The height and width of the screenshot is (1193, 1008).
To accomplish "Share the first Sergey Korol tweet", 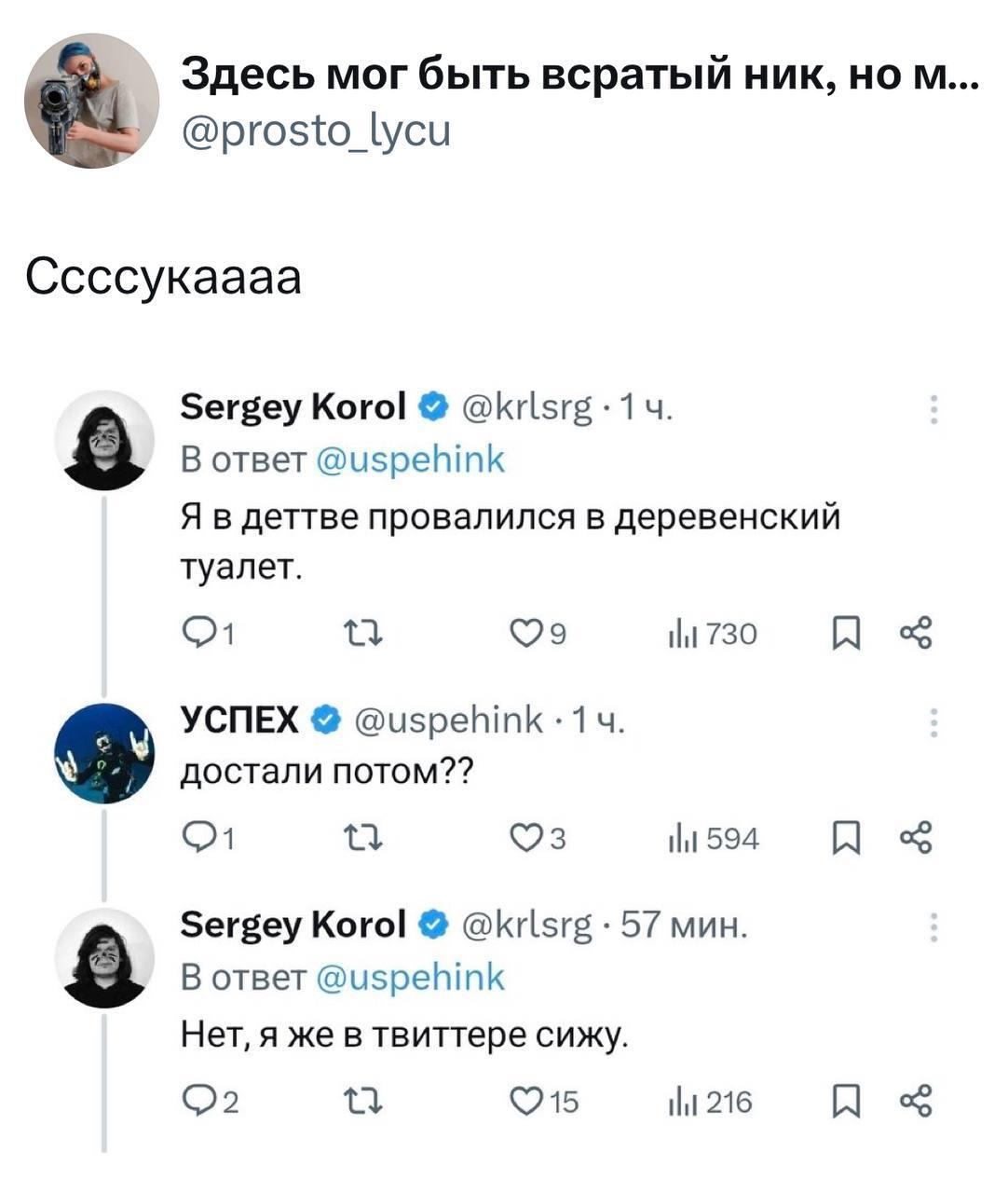I will click(x=915, y=634).
